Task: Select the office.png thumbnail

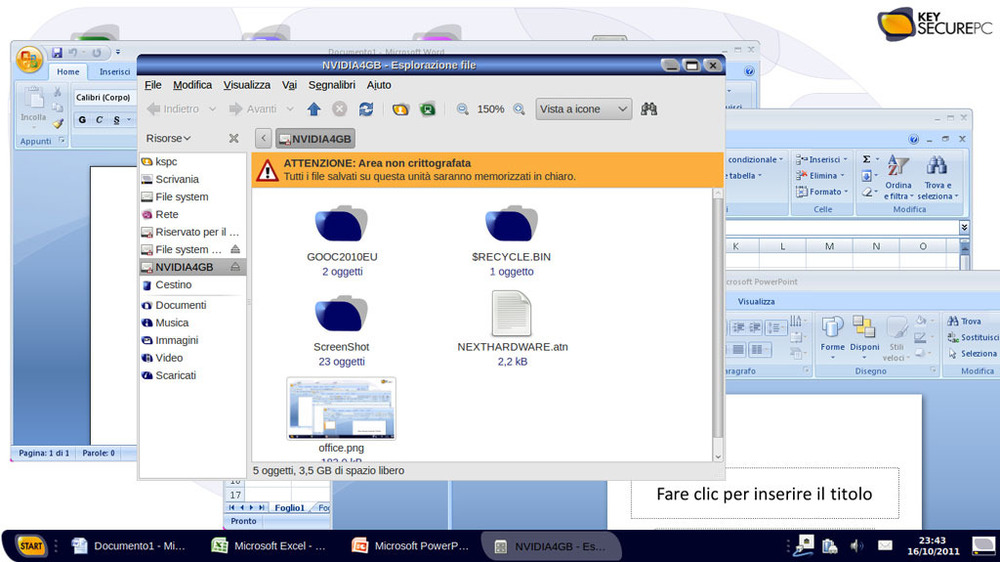Action: [x=341, y=409]
